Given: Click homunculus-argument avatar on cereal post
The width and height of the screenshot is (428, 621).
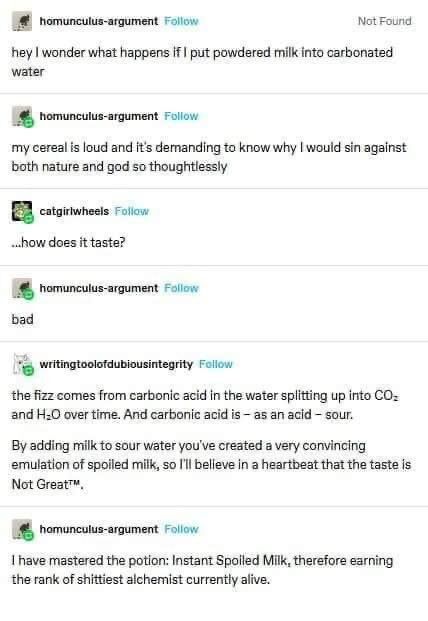Looking at the screenshot, I should coord(22,116).
